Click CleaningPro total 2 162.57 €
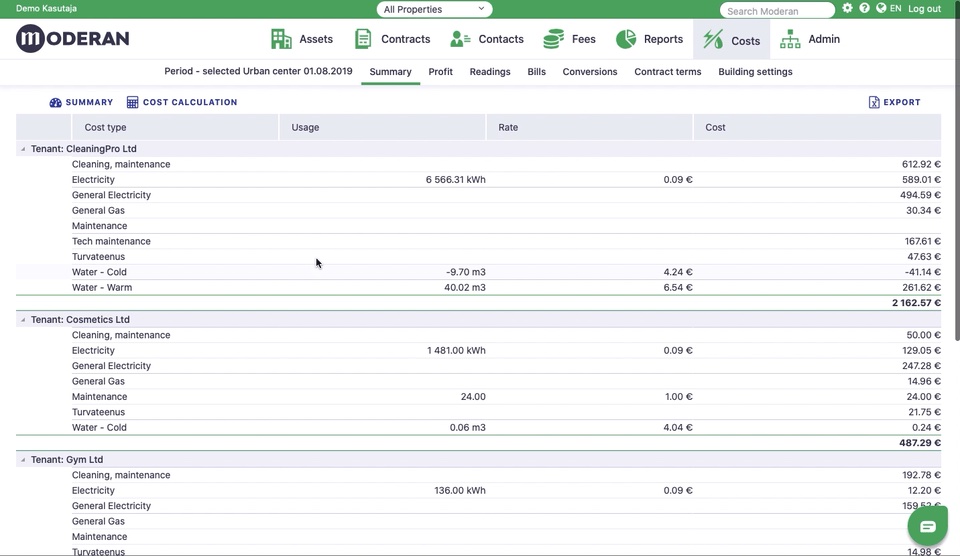This screenshot has height=556, width=960. pyautogui.click(x=916, y=303)
